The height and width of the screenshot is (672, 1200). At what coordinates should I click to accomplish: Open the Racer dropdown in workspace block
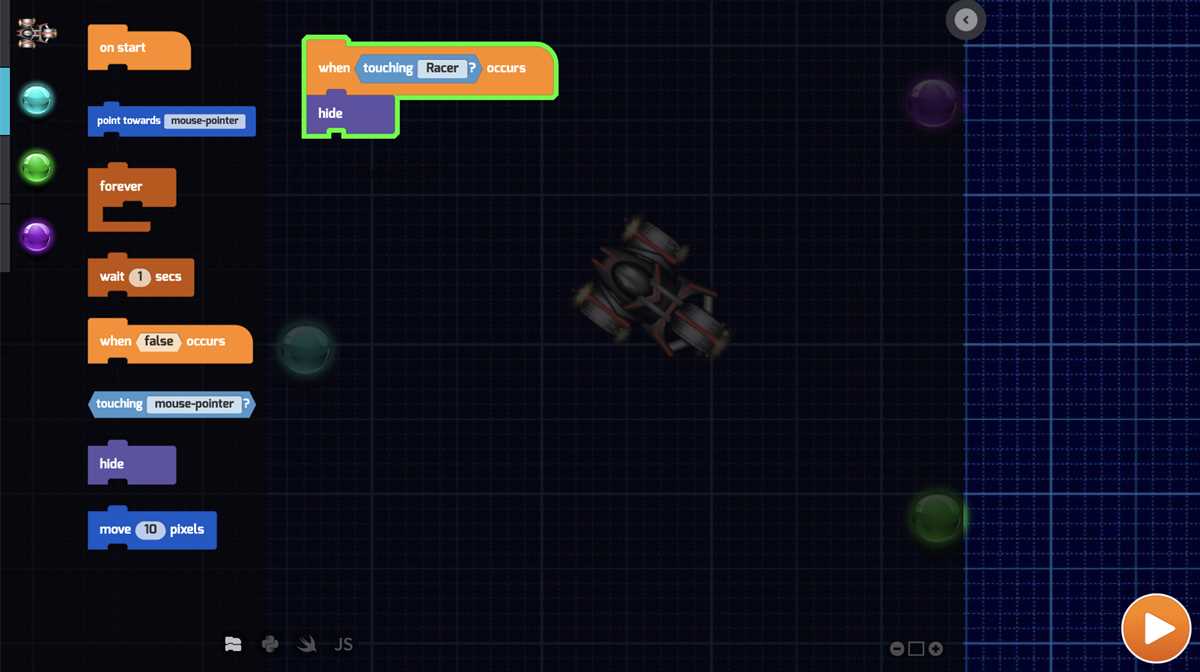pyautogui.click(x=442, y=68)
